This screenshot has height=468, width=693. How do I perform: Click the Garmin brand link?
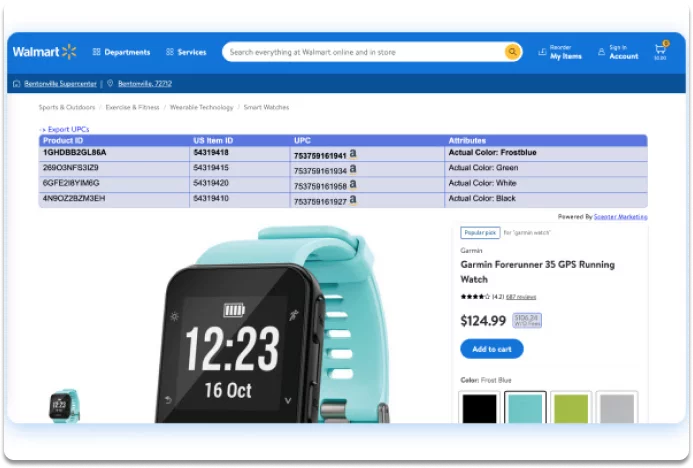(x=471, y=251)
